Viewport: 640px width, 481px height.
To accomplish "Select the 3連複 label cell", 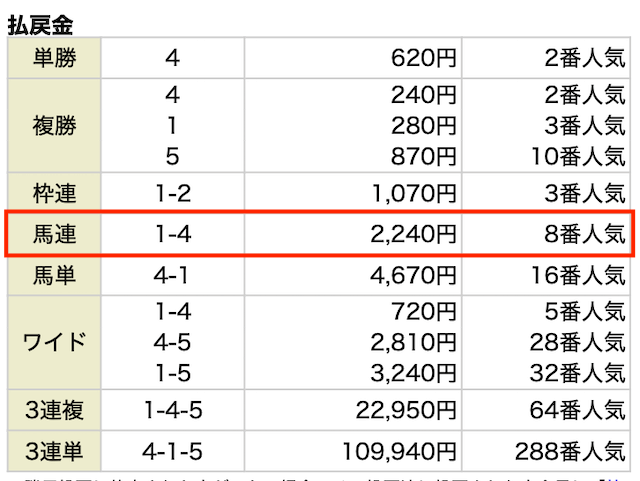I will pos(54,410).
